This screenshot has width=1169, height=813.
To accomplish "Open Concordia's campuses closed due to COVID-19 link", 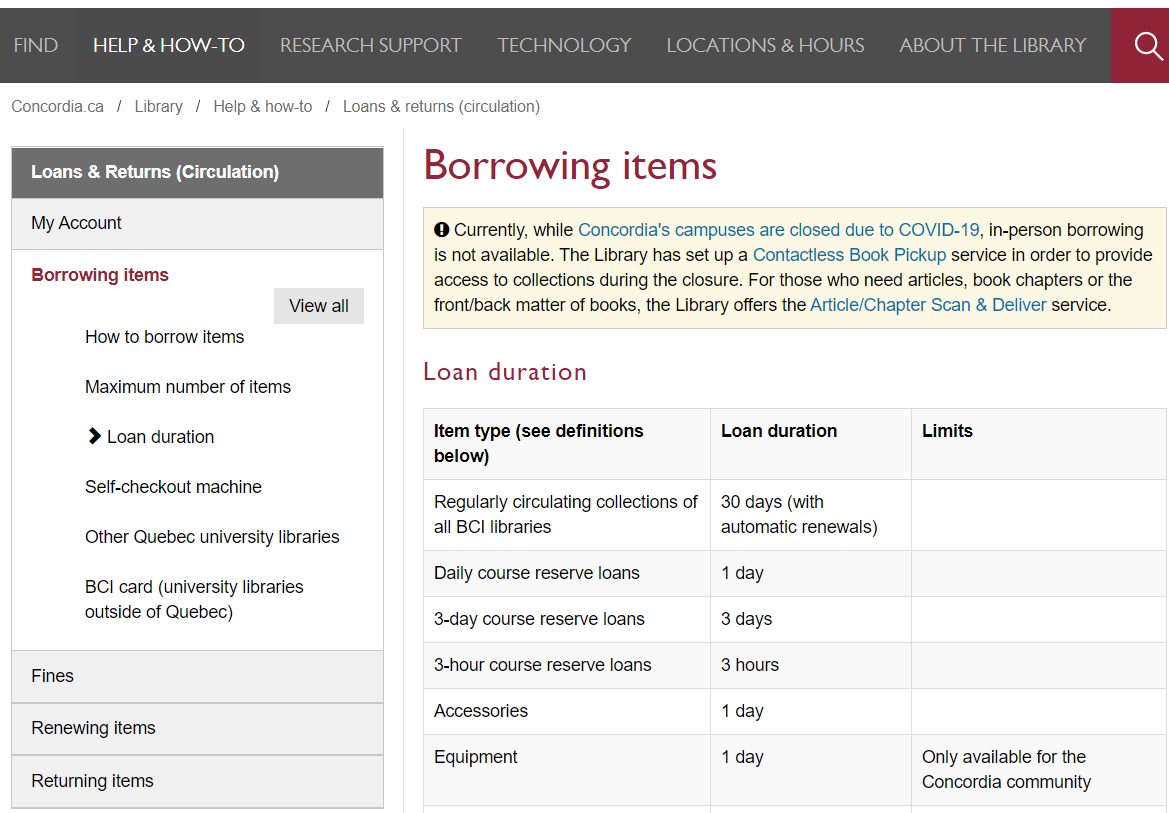I will click(x=778, y=230).
